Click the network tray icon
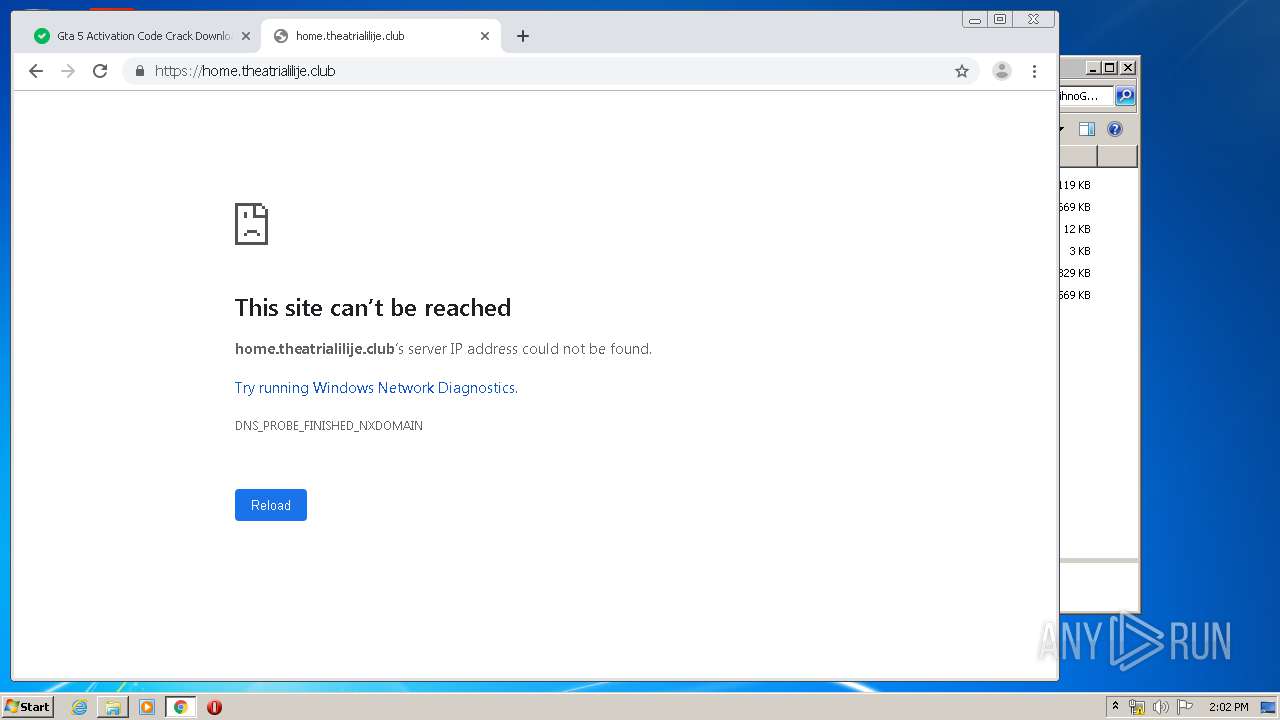This screenshot has width=1280, height=720. 1137,707
